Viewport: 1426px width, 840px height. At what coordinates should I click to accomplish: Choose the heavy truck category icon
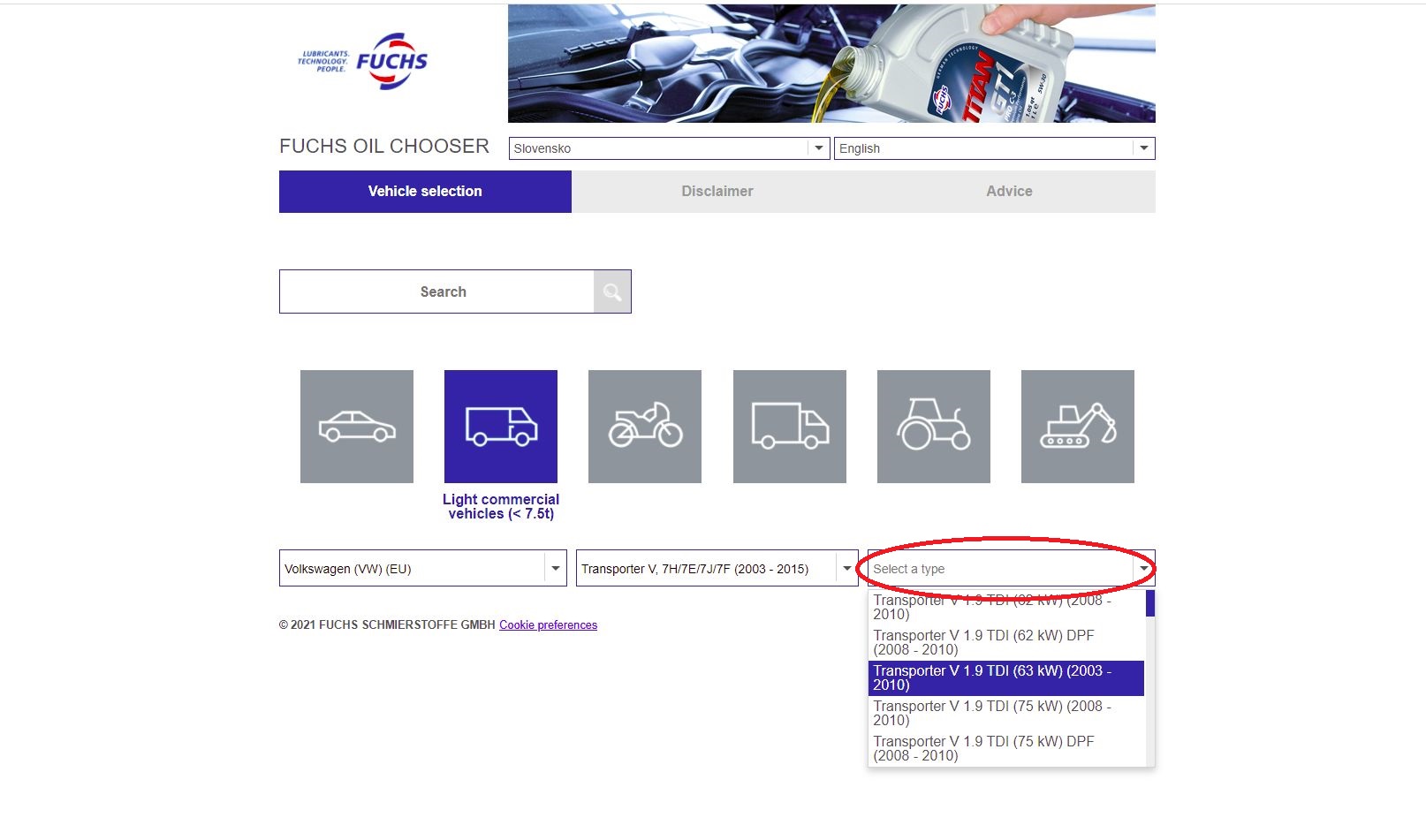(790, 427)
